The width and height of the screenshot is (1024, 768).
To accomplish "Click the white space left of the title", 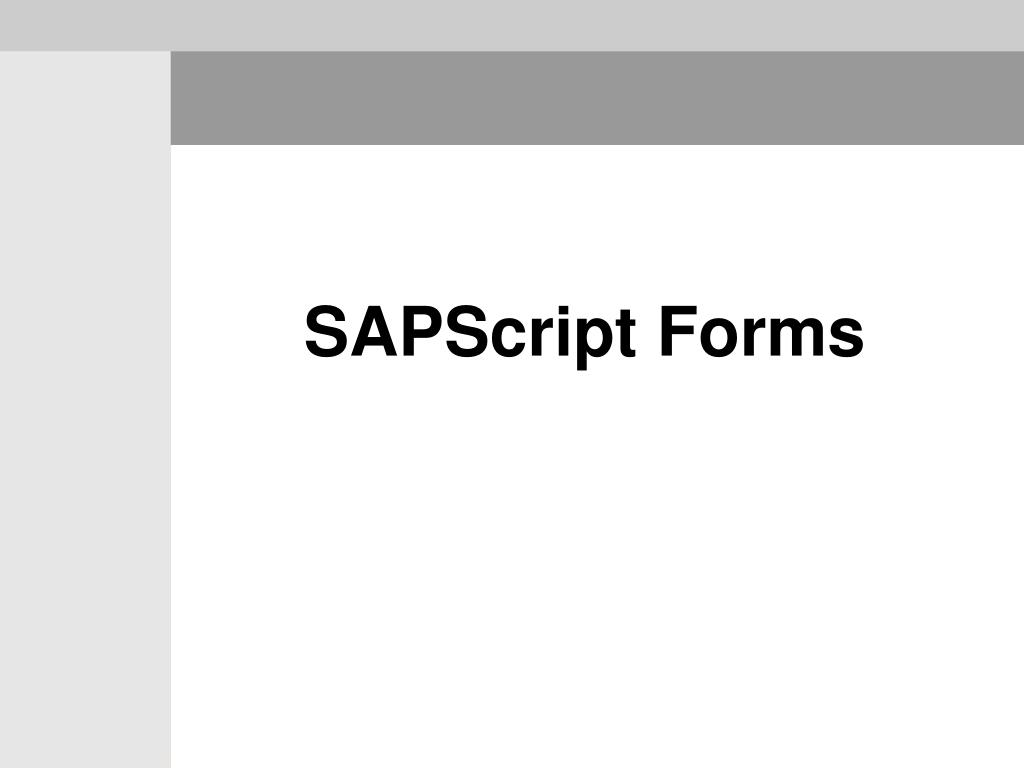I will coord(235,333).
